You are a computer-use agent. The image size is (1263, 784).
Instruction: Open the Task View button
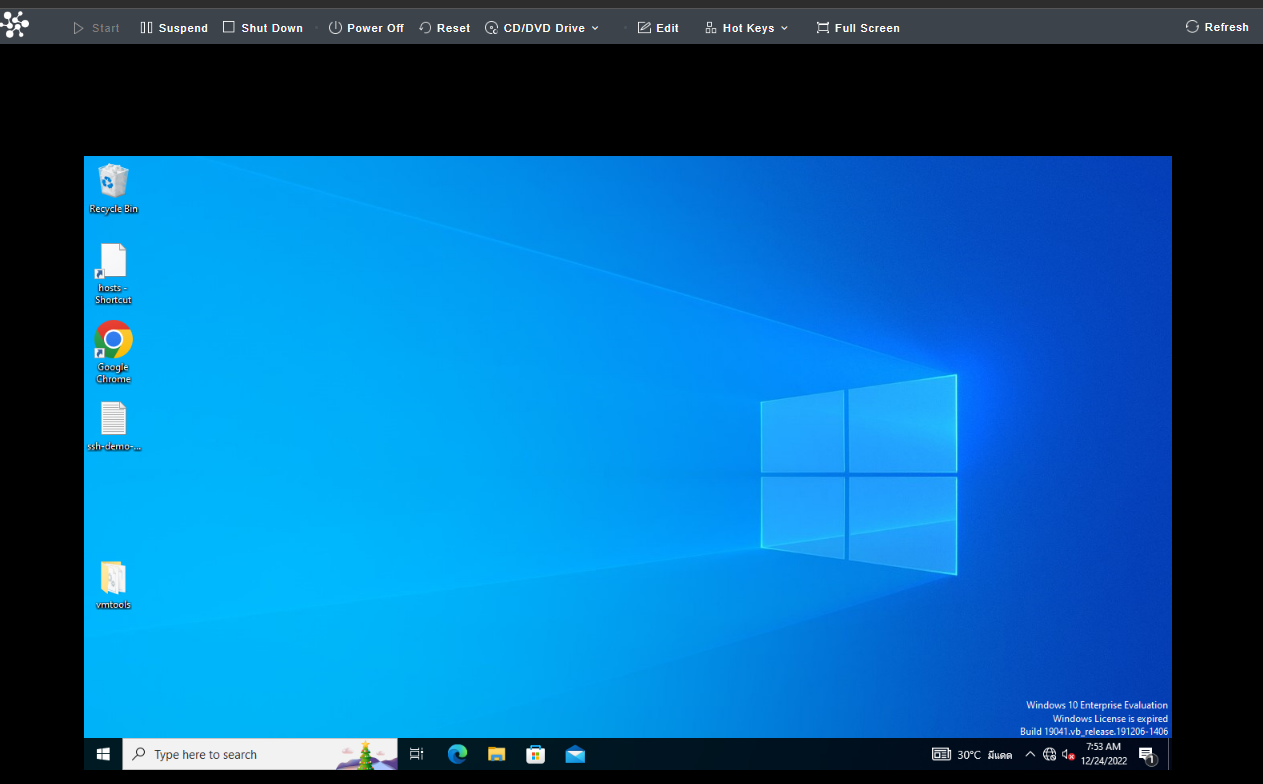[417, 754]
